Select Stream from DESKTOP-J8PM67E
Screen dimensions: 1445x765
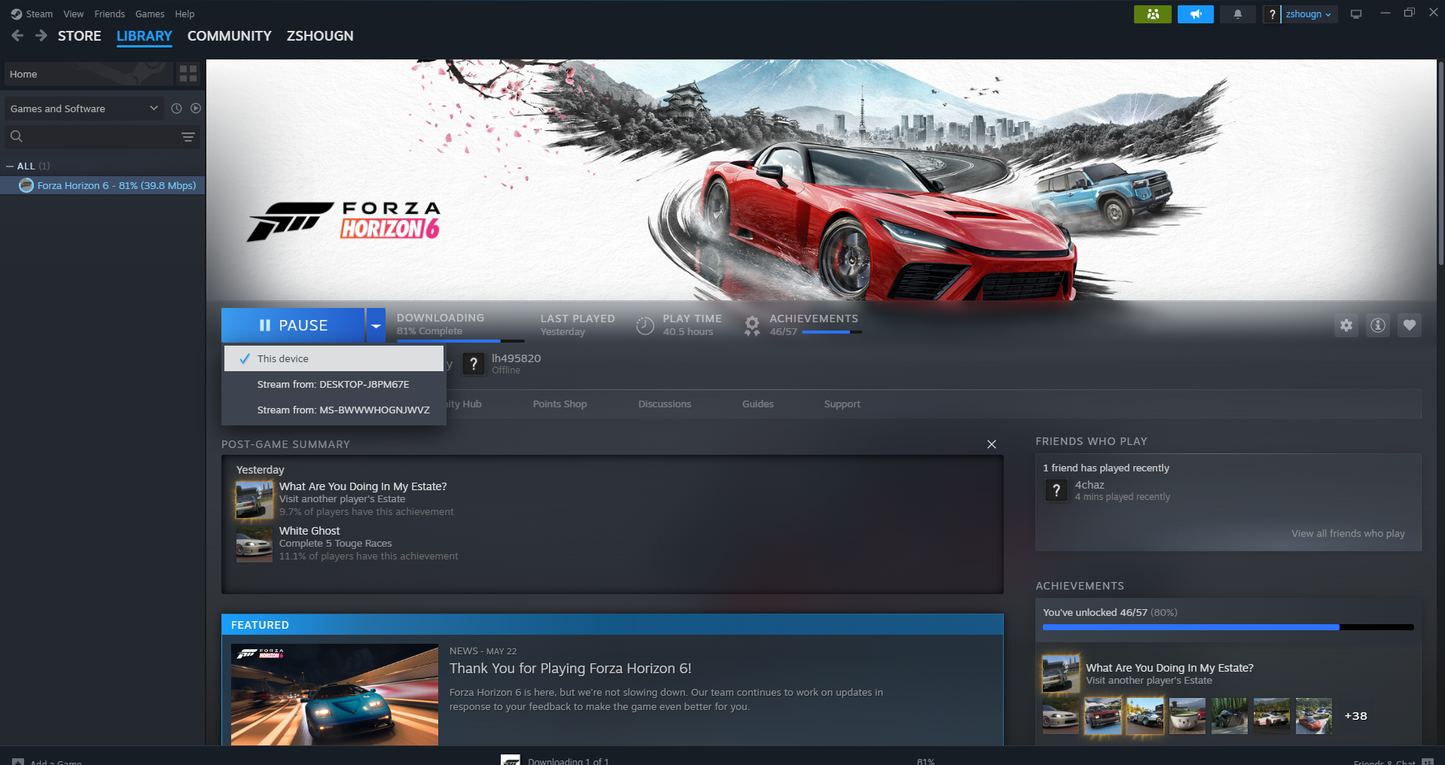tap(334, 384)
